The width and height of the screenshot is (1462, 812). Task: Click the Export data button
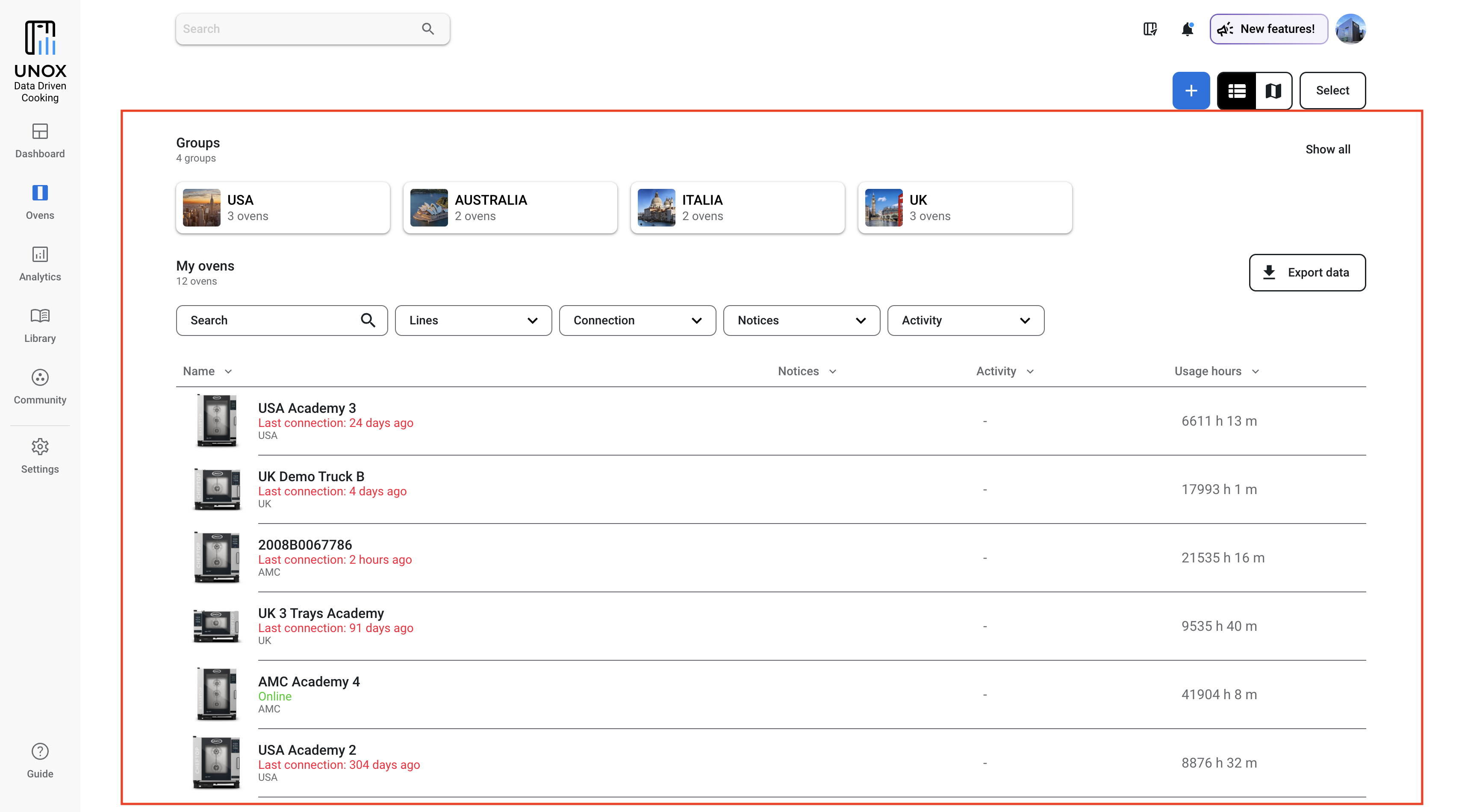pyautogui.click(x=1306, y=272)
